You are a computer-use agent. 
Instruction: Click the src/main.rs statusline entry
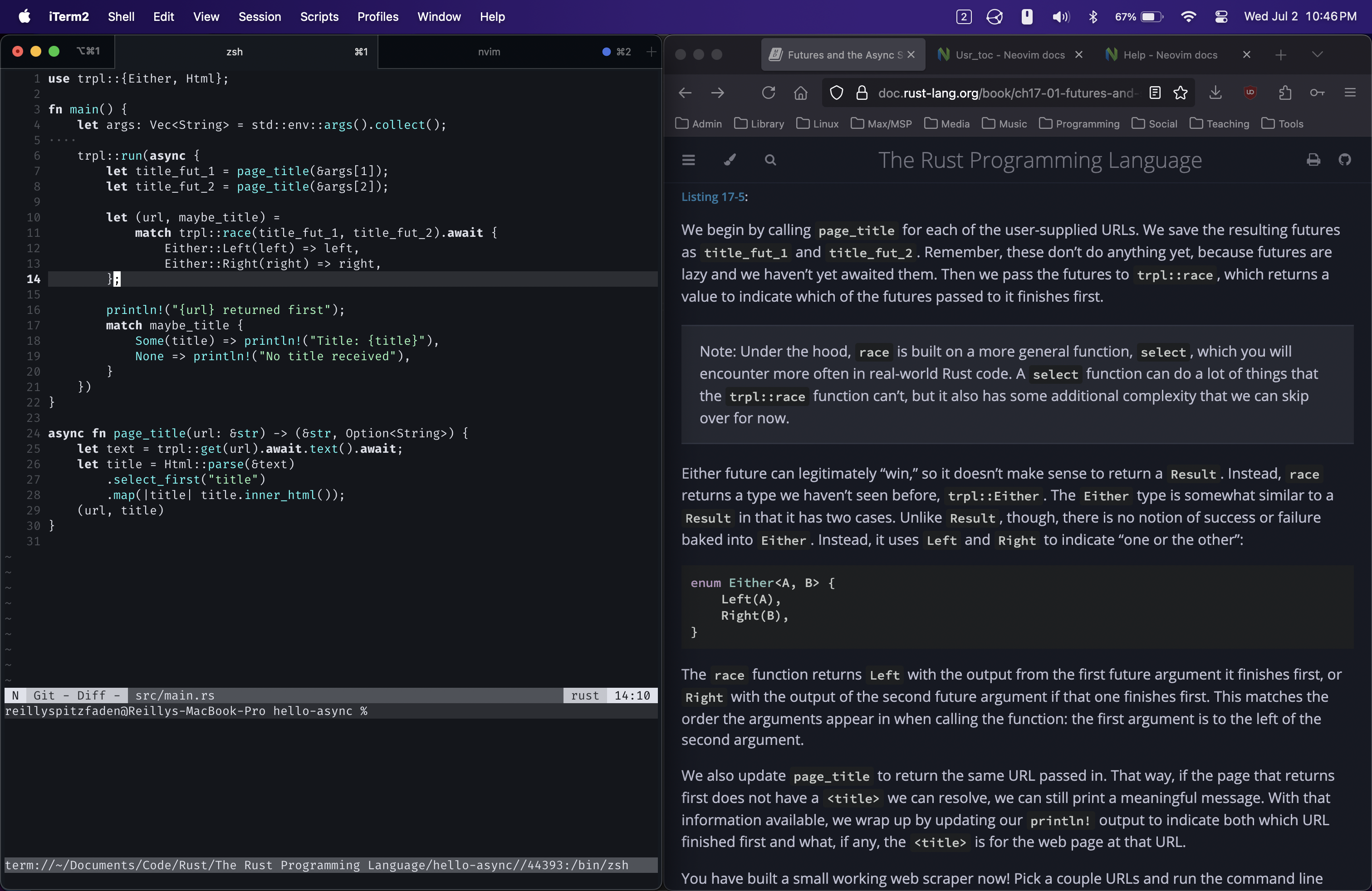175,695
